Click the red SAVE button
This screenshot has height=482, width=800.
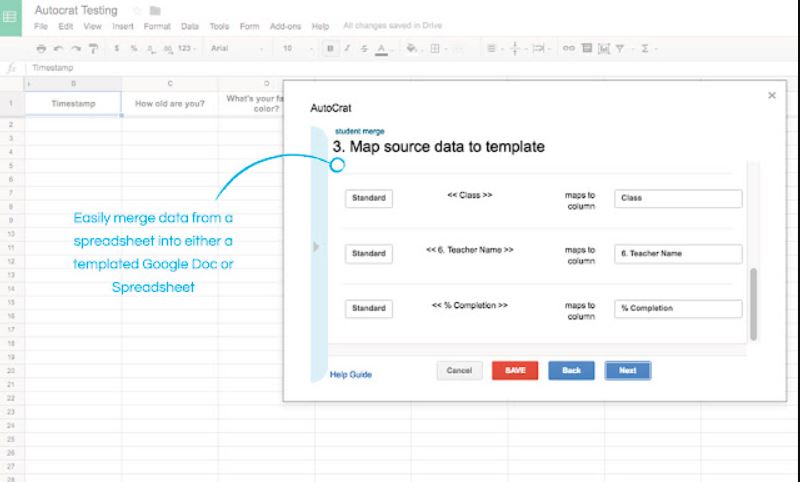[x=515, y=371]
